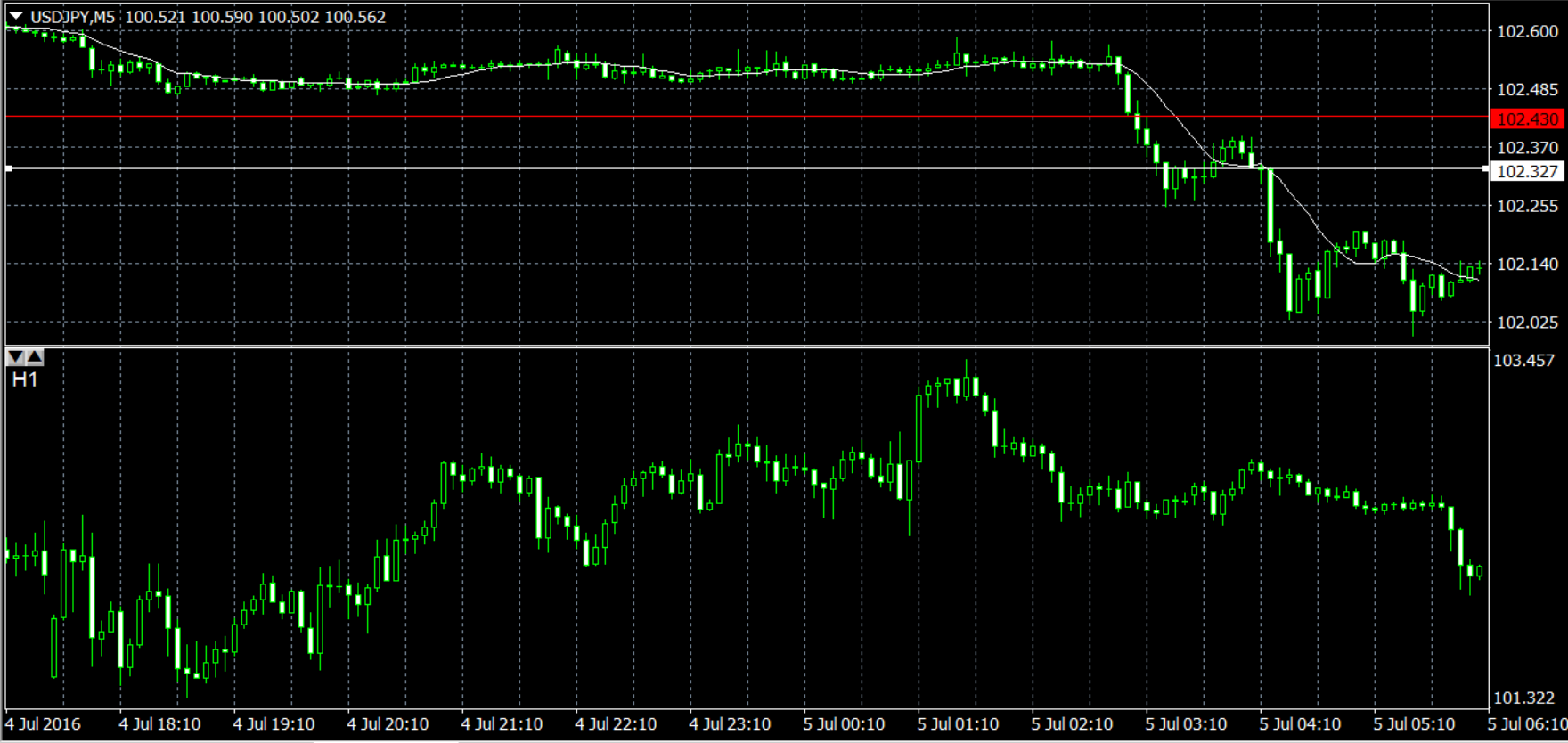Viewport: 1568px width, 743px height.
Task: Click the '5 Jul 03:10' time axis label
Action: coord(1186,724)
